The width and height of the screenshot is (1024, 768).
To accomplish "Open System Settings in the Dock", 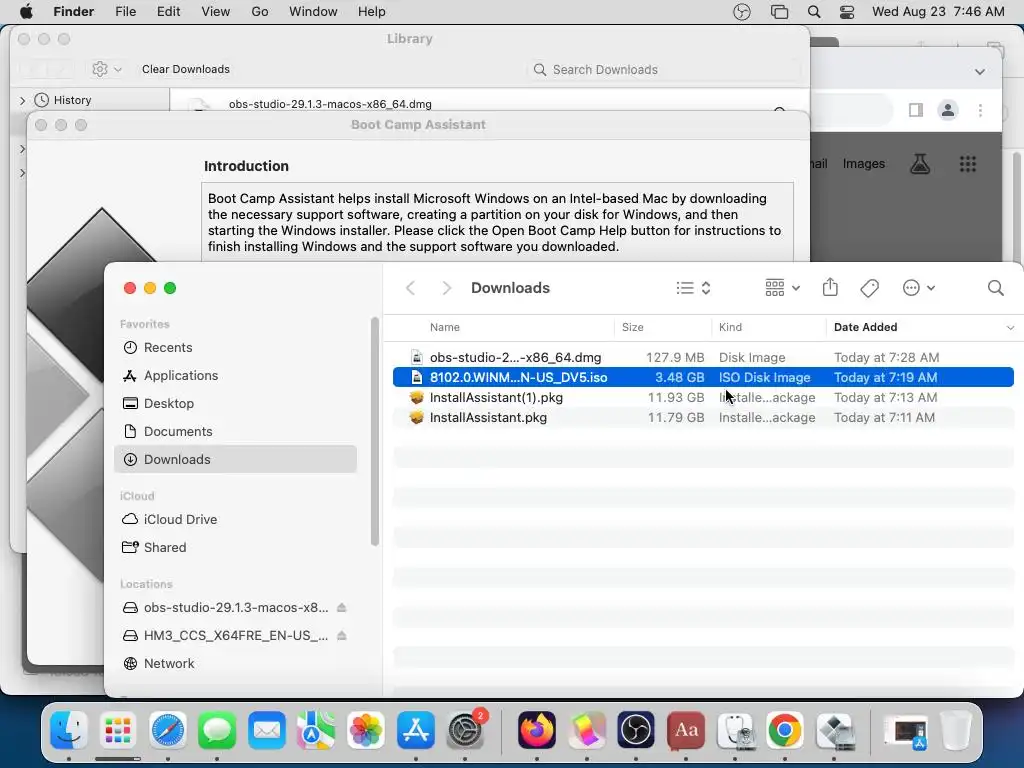I will click(x=465, y=730).
